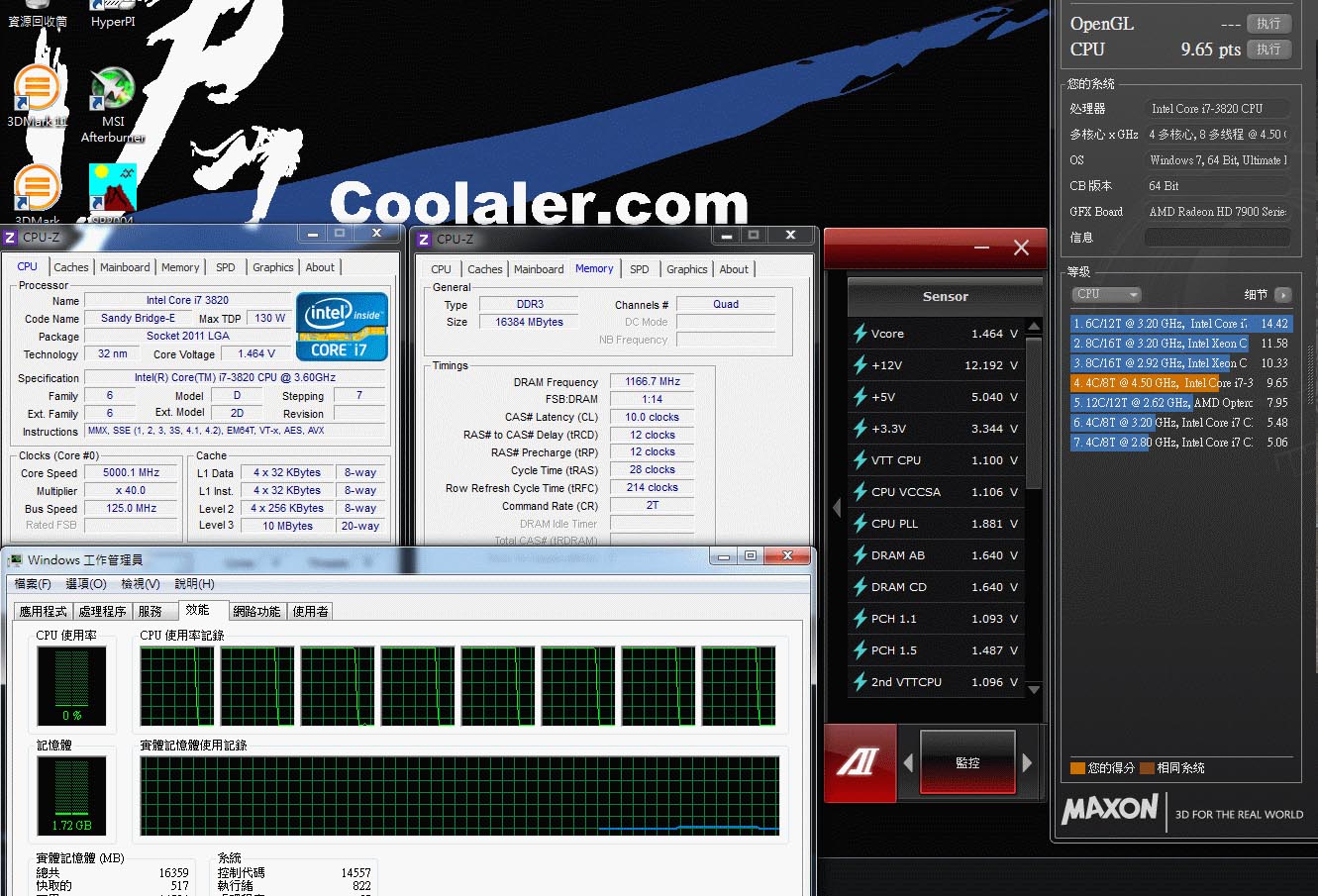Select ranking row 1 6C/12T @ 3.20 GHz
This screenshot has height=896, width=1318.
[1181, 324]
